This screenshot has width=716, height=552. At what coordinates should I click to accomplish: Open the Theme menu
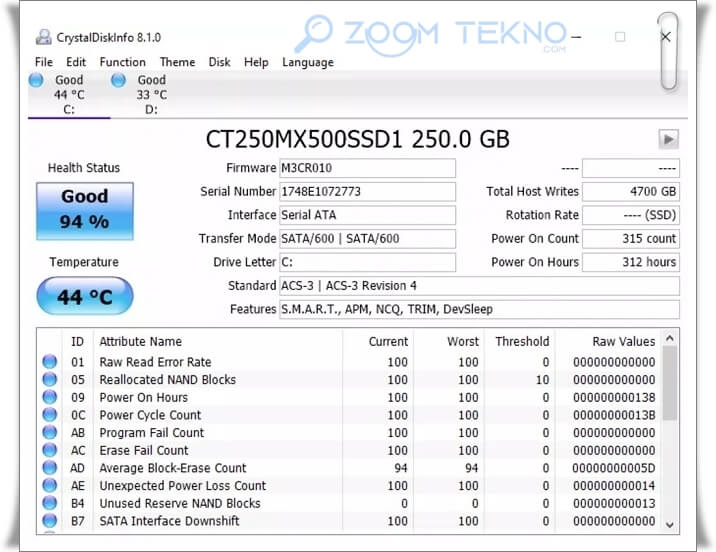click(177, 62)
